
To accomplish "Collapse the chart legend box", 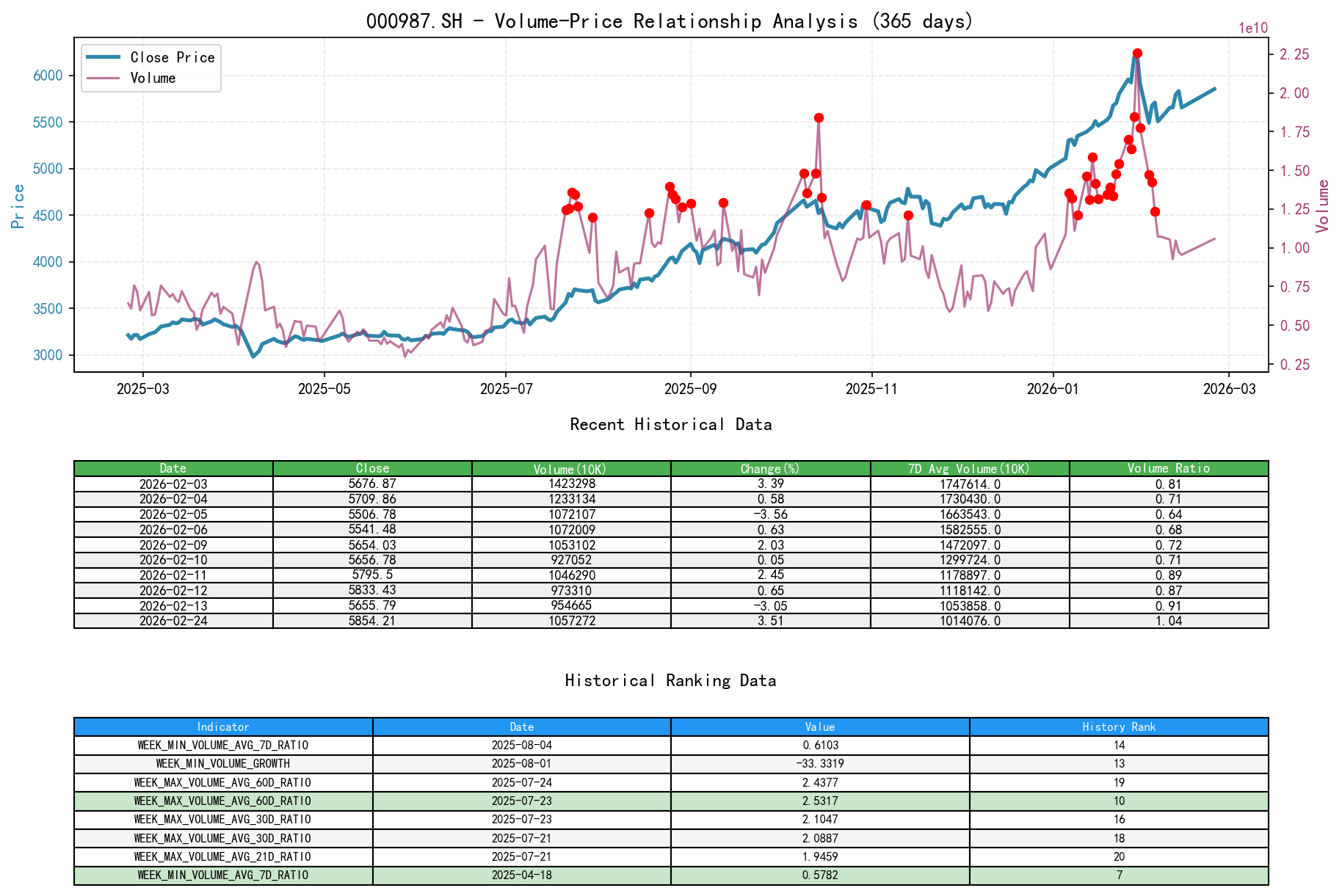I will [x=150, y=68].
